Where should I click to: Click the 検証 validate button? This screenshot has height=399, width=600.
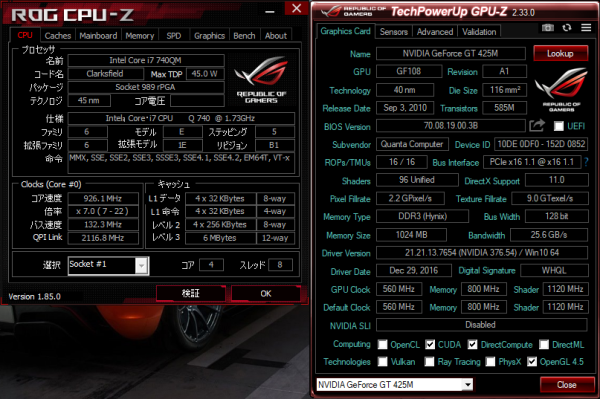(191, 293)
